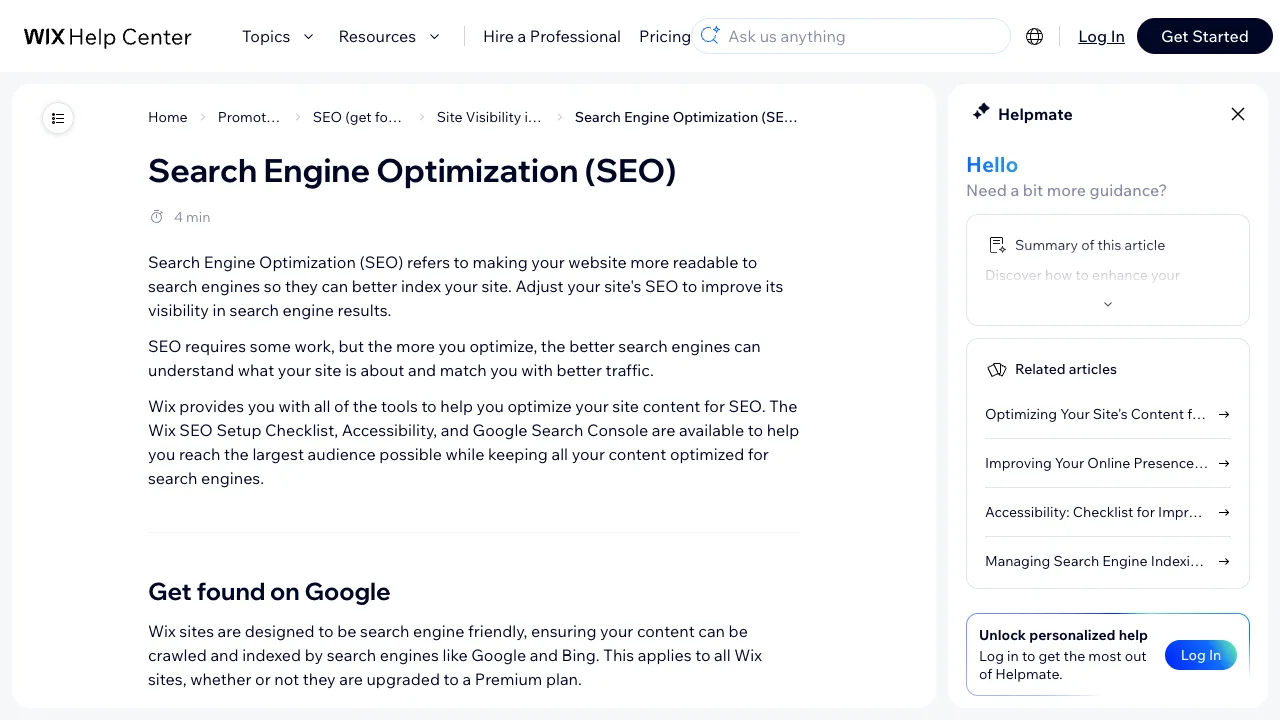Go to Promot… breadcrumb
This screenshot has height=720, width=1280.
coord(249,117)
